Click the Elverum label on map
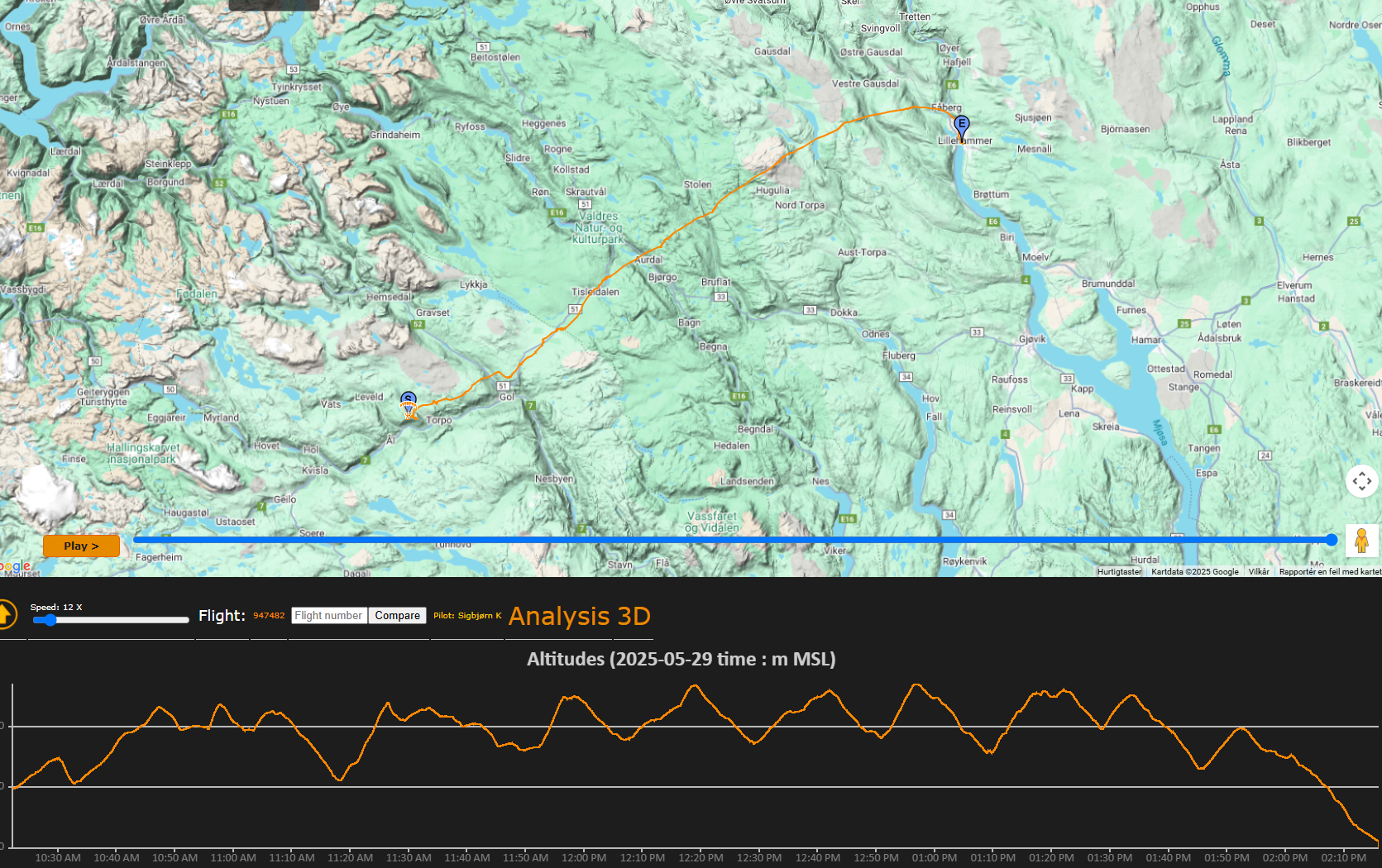The width and height of the screenshot is (1382, 868). [1294, 285]
